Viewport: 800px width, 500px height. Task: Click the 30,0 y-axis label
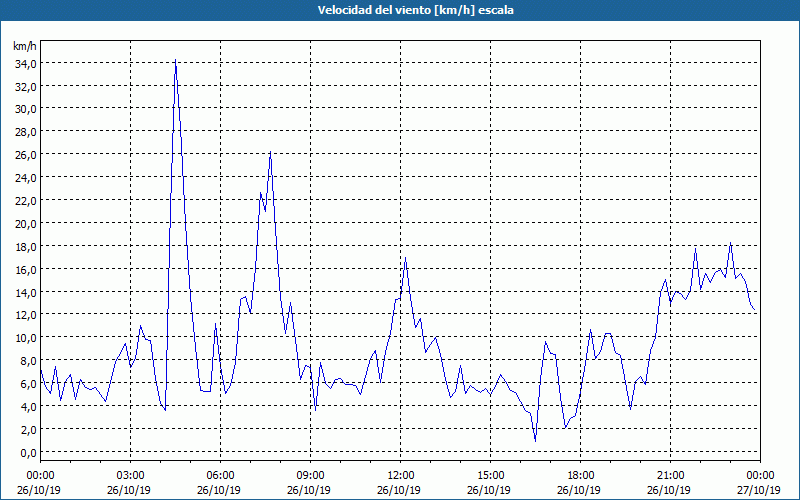point(25,109)
